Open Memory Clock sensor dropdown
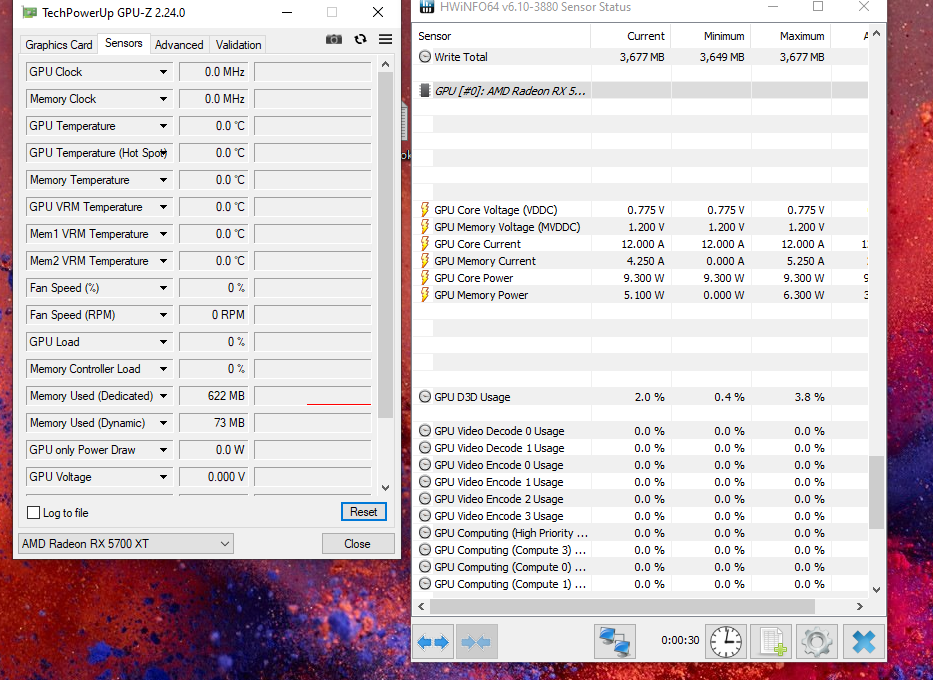This screenshot has height=680, width=933. point(163,99)
